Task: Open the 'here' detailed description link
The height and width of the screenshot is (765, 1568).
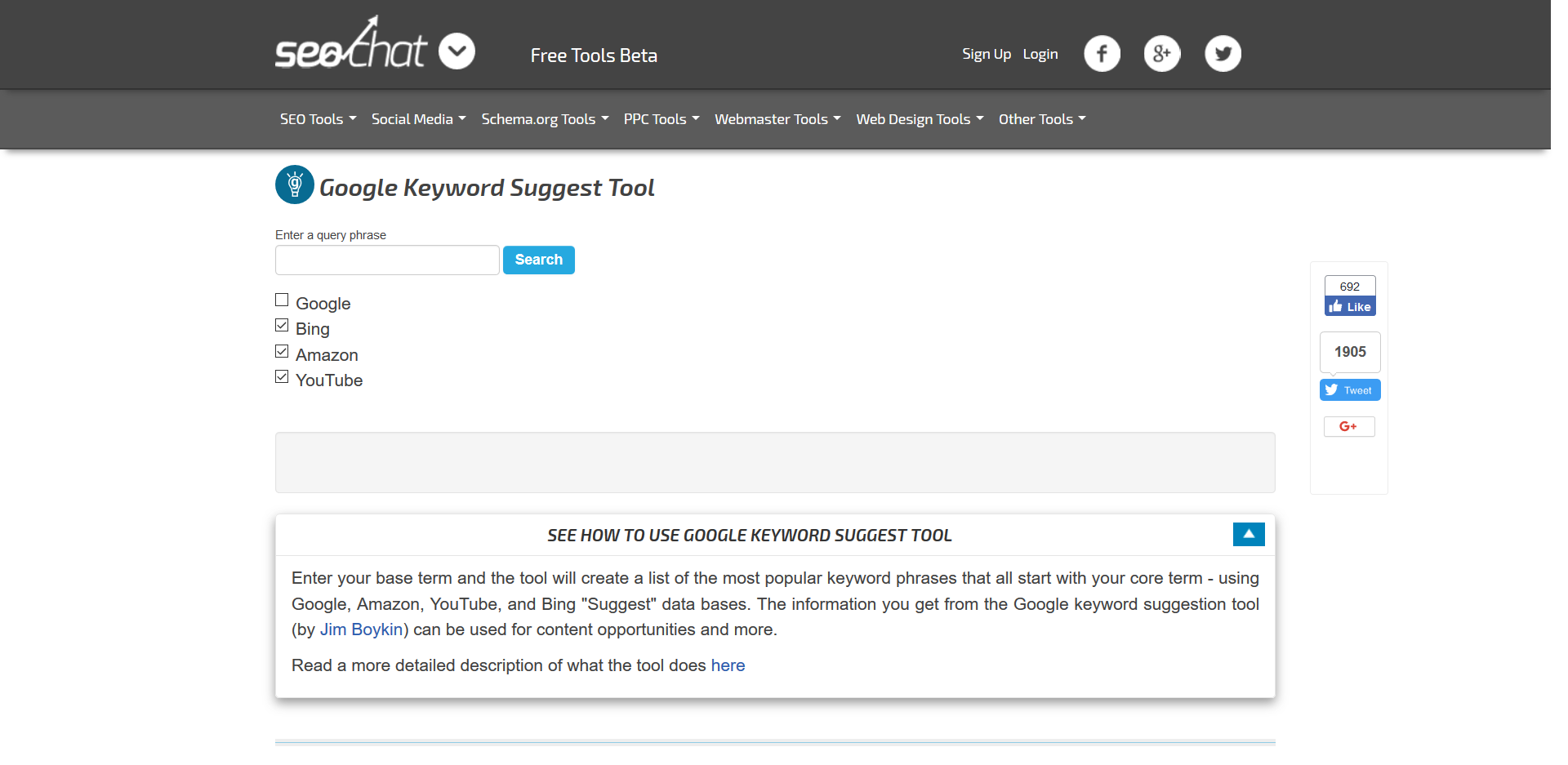Action: click(x=728, y=665)
